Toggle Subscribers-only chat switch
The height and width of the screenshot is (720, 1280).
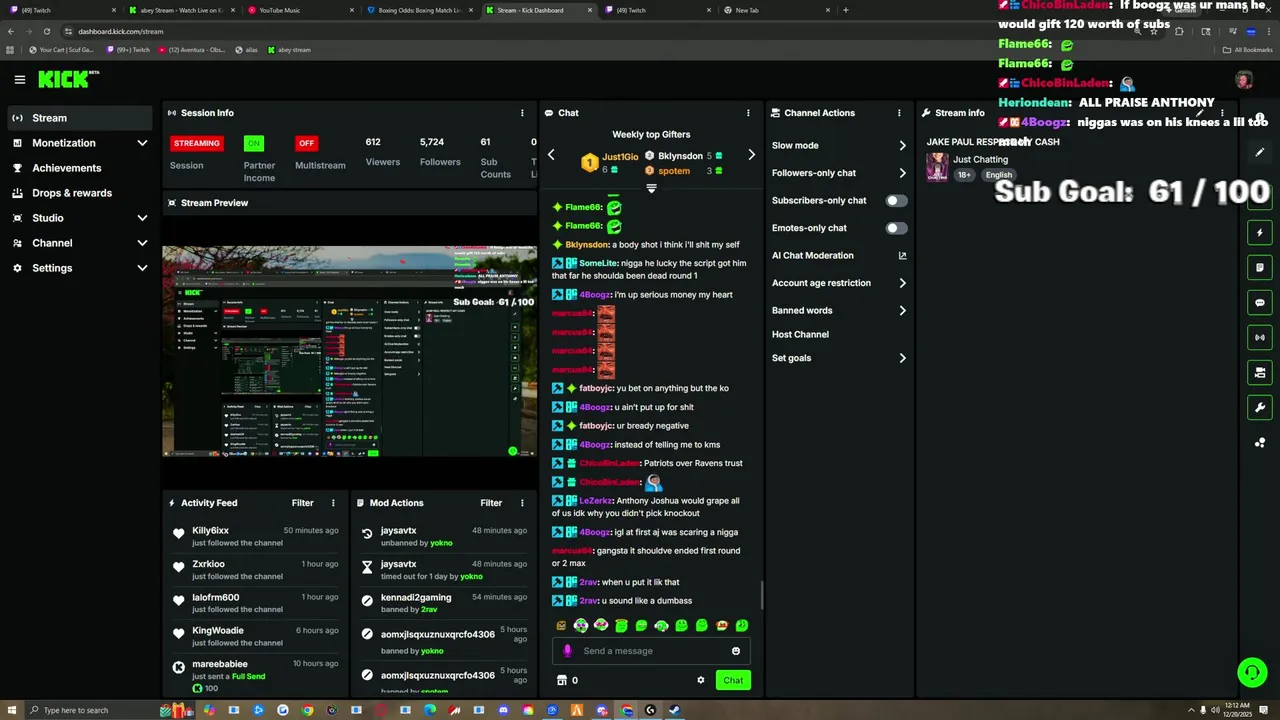tap(897, 200)
